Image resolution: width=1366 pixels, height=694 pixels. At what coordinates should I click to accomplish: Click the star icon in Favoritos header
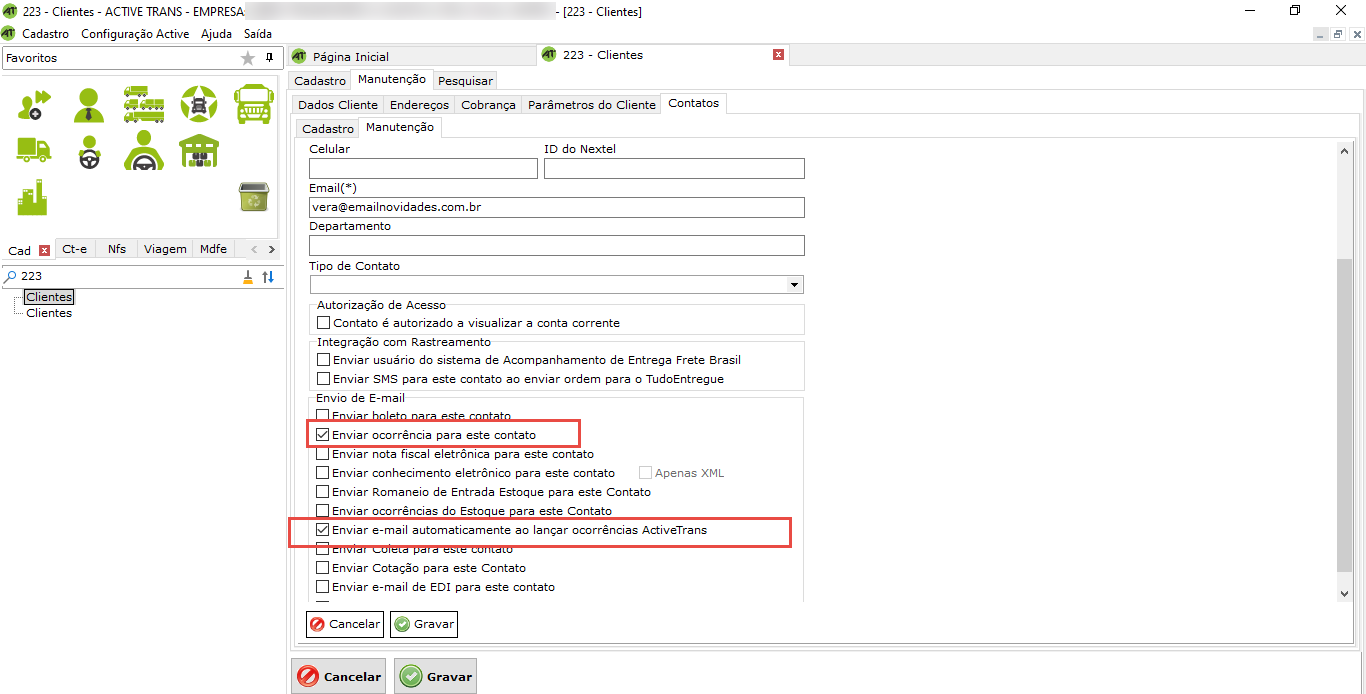point(248,59)
